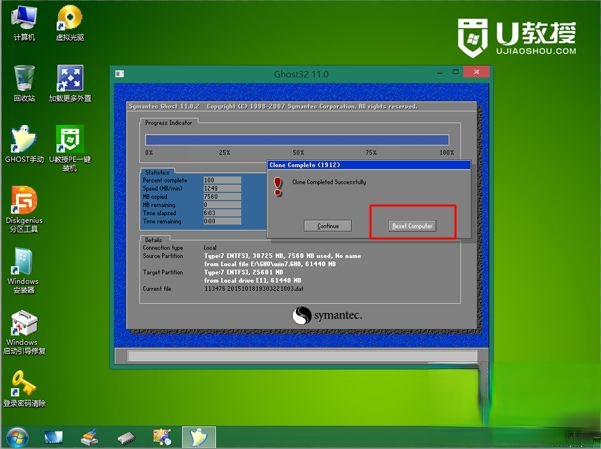Launch the U教授PE一键装机 icon
601x449 pixels.
[x=70, y=148]
